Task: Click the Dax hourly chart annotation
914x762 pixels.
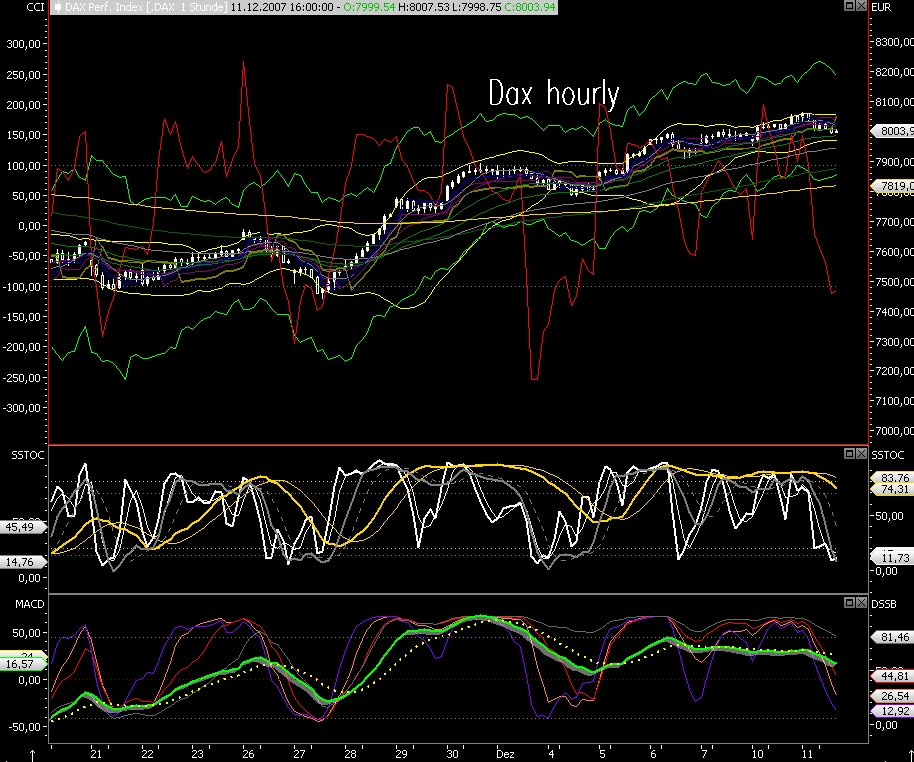Action: [x=553, y=93]
